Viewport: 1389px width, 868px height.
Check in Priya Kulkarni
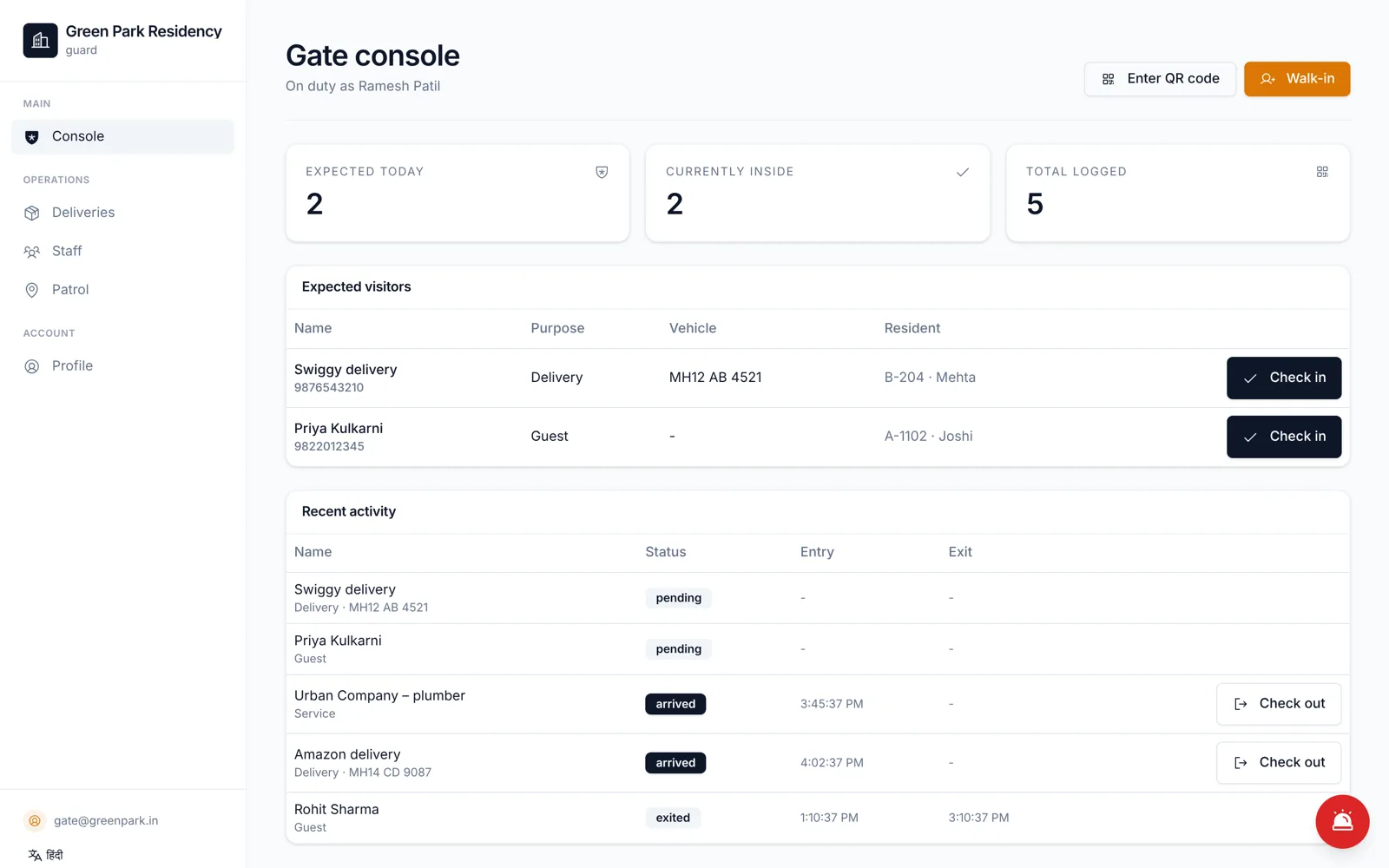point(1283,437)
